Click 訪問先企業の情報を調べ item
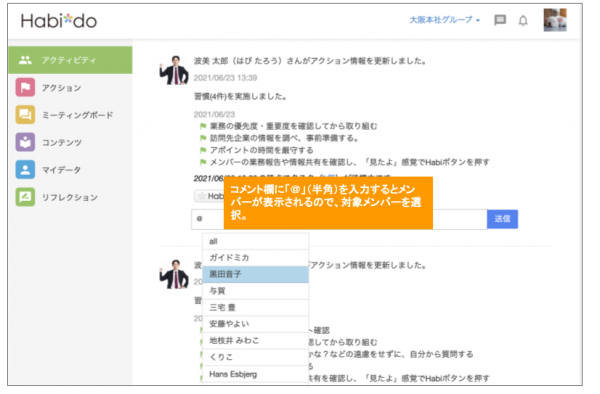 (x=284, y=138)
